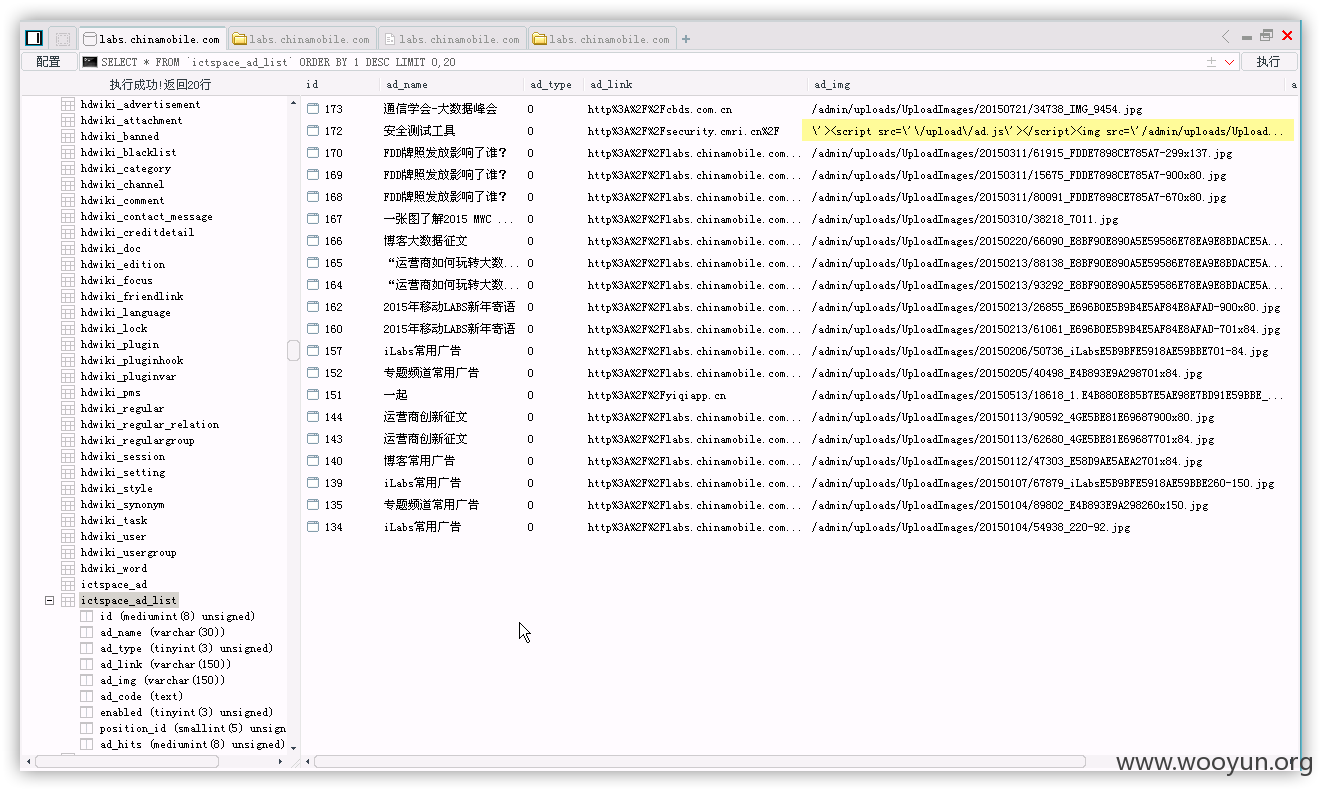1322x791 pixels.
Task: Select the hdwiki_setting table
Action: [x=122, y=472]
